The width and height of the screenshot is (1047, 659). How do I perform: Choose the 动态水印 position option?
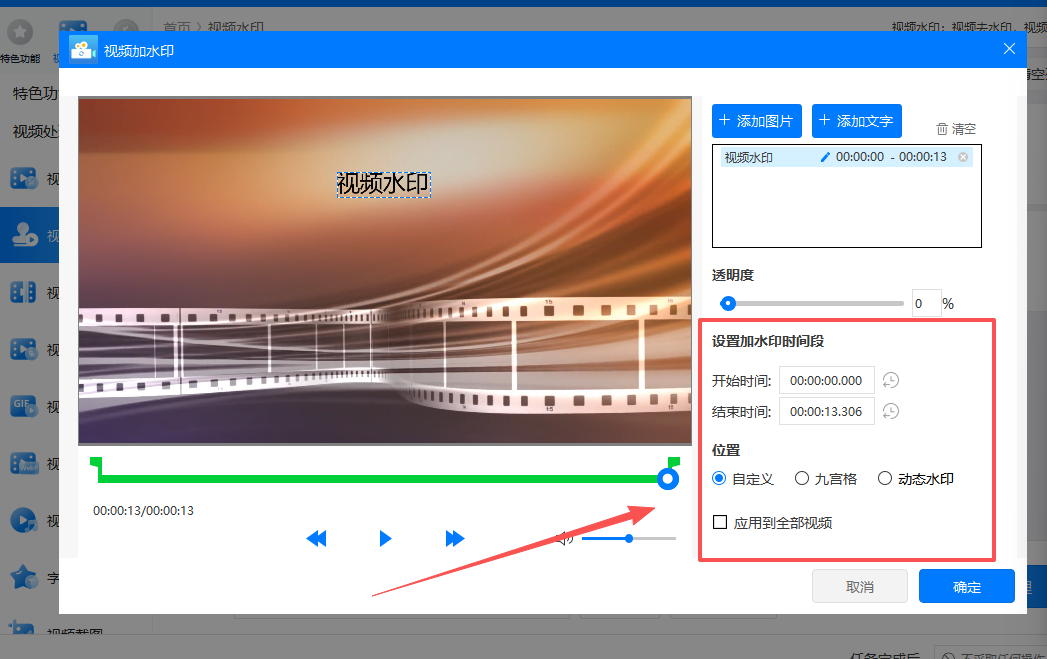click(x=883, y=478)
